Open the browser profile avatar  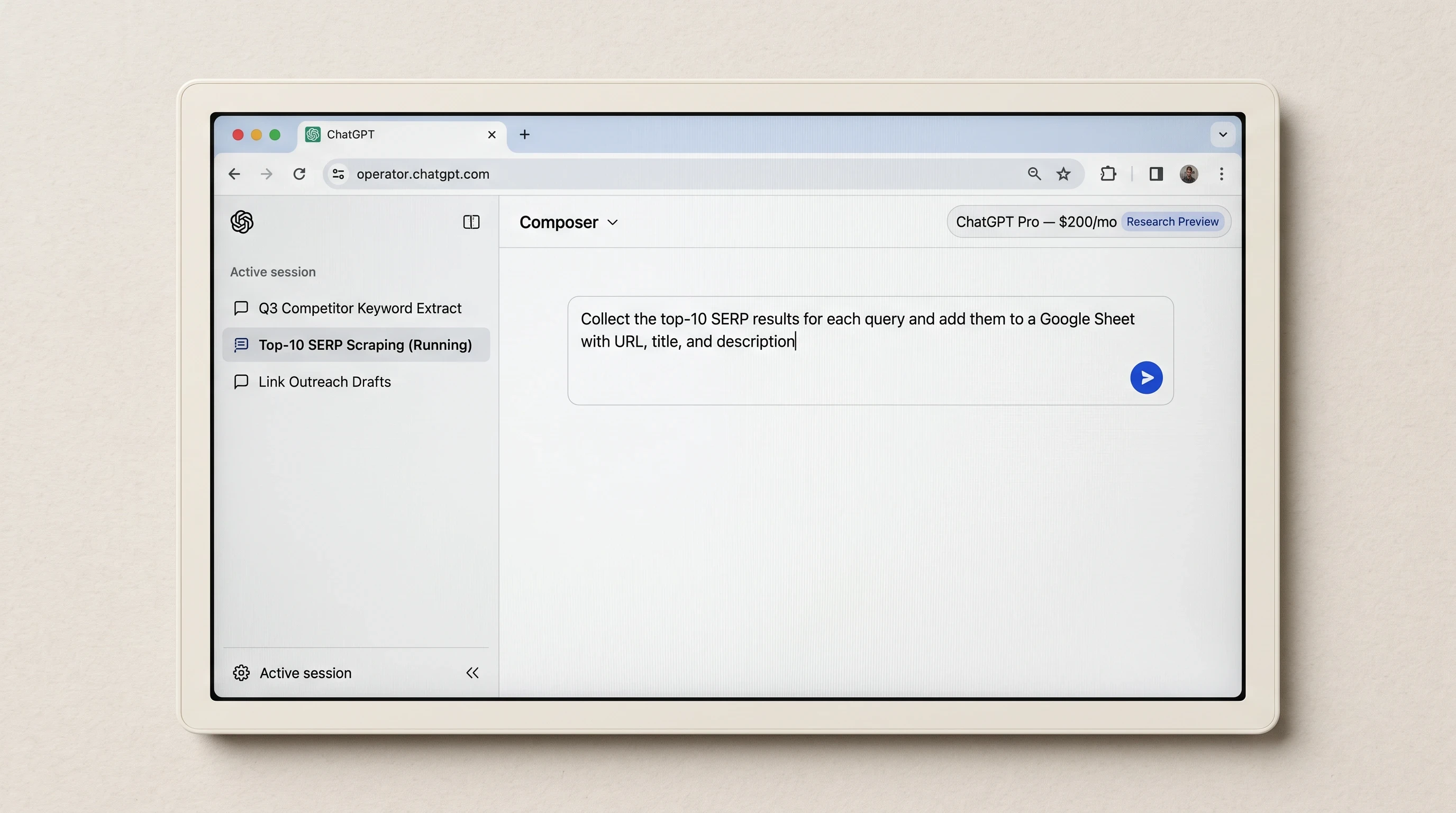coord(1189,174)
